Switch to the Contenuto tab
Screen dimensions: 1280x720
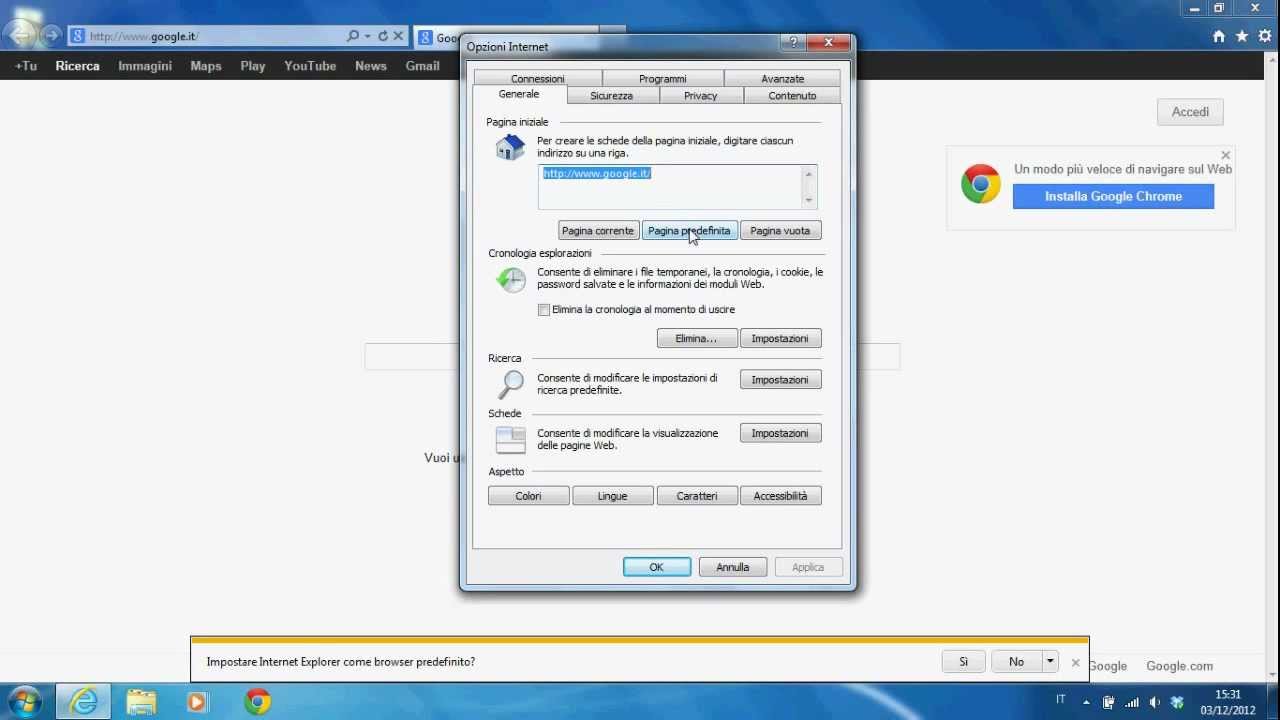click(792, 96)
